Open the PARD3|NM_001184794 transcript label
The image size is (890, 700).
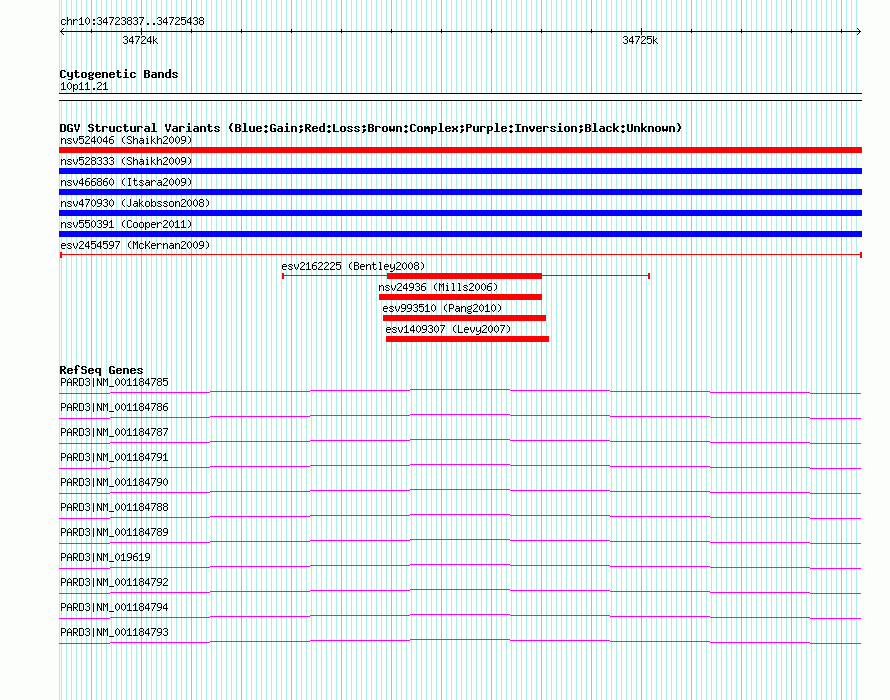click(x=114, y=607)
